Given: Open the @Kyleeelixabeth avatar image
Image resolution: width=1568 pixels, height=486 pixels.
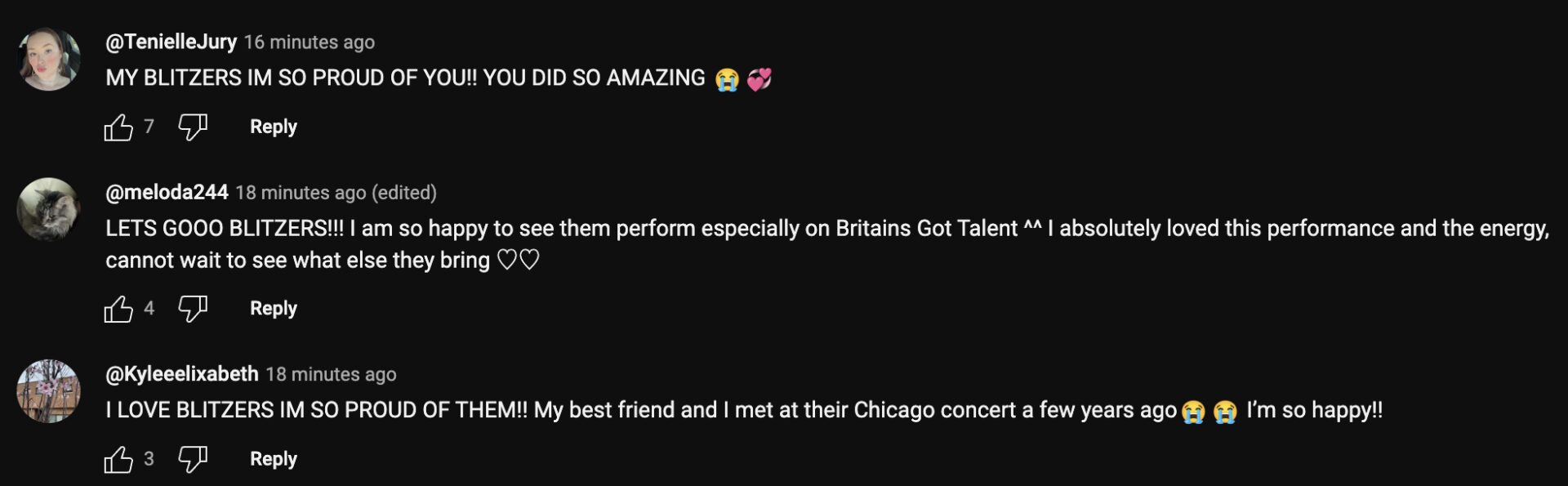Looking at the screenshot, I should [49, 391].
